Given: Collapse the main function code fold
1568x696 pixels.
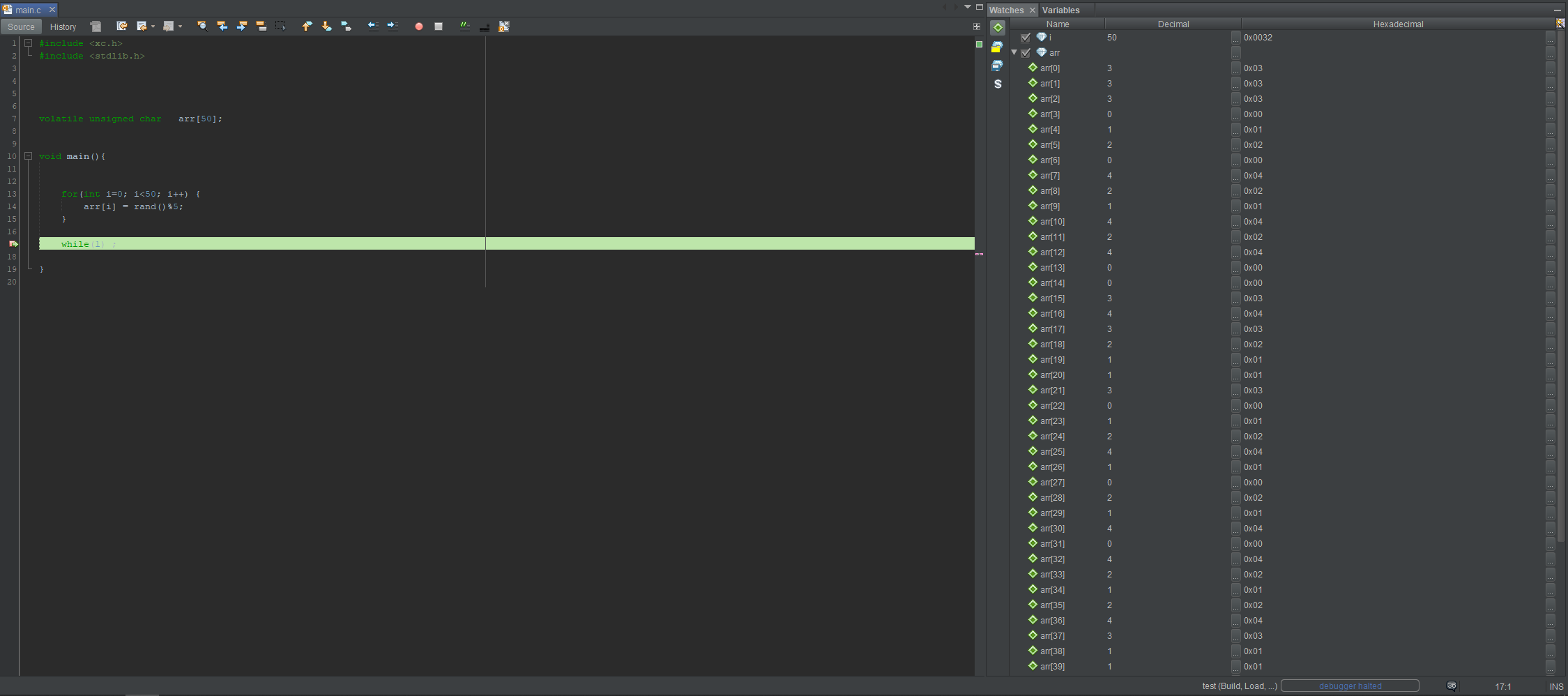Looking at the screenshot, I should point(29,156).
